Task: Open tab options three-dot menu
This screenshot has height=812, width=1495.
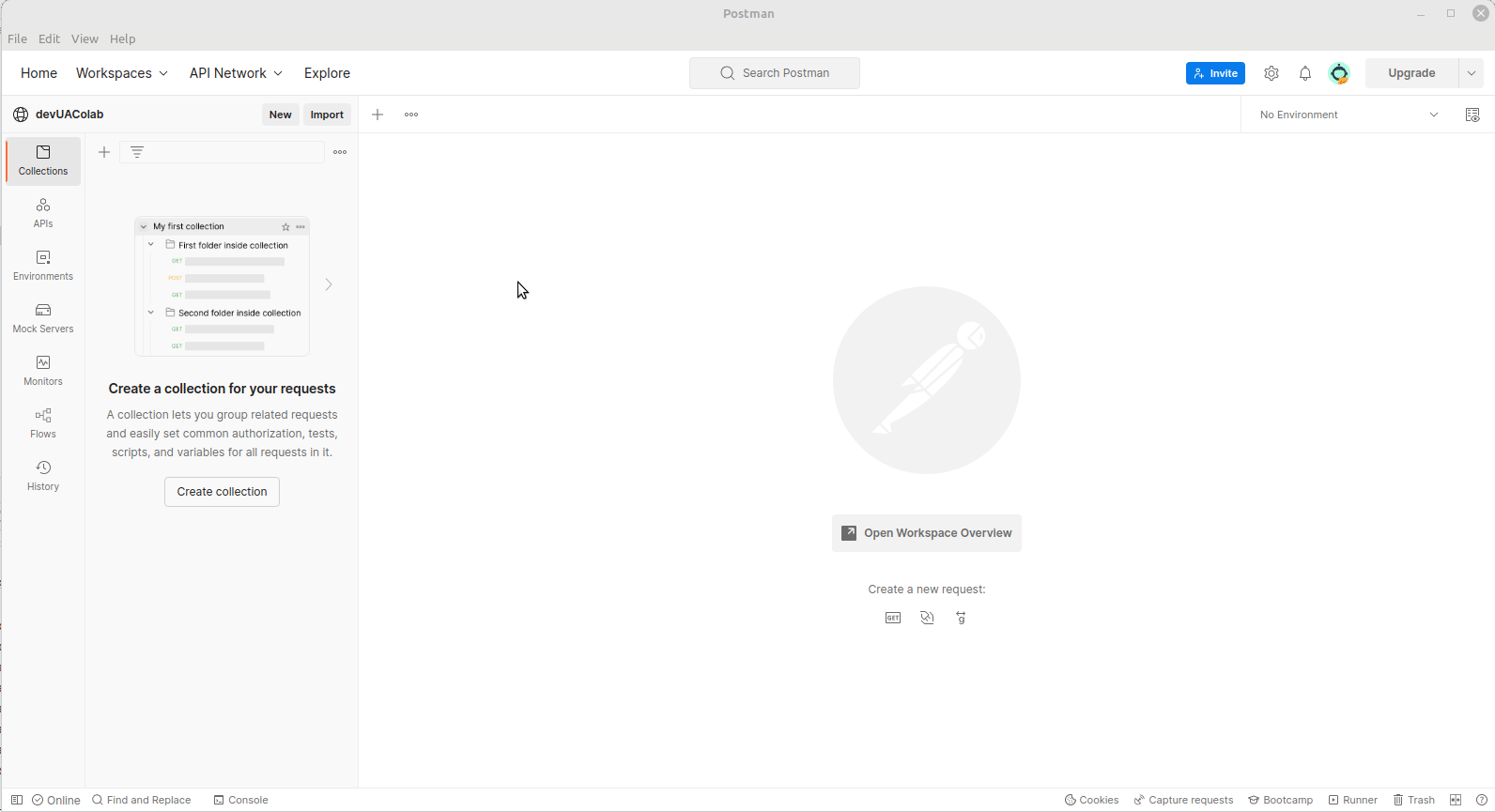Action: click(411, 115)
